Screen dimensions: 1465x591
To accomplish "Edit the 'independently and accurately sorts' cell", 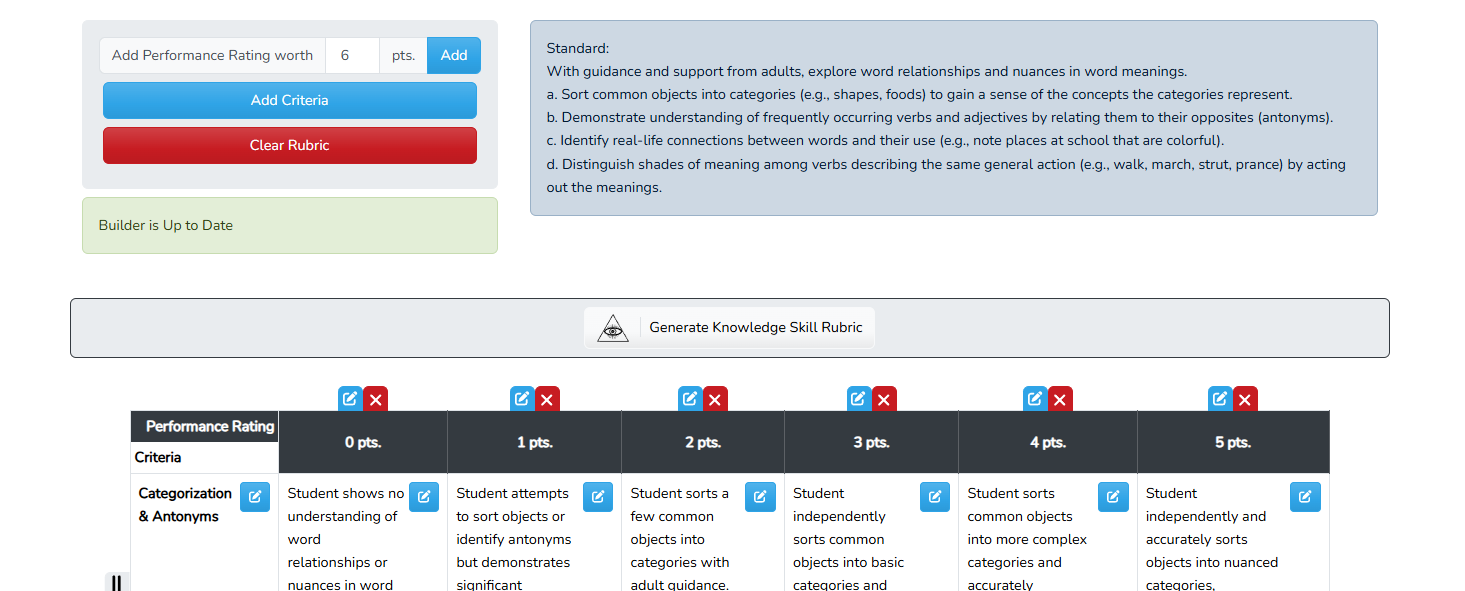I will coord(1305,496).
